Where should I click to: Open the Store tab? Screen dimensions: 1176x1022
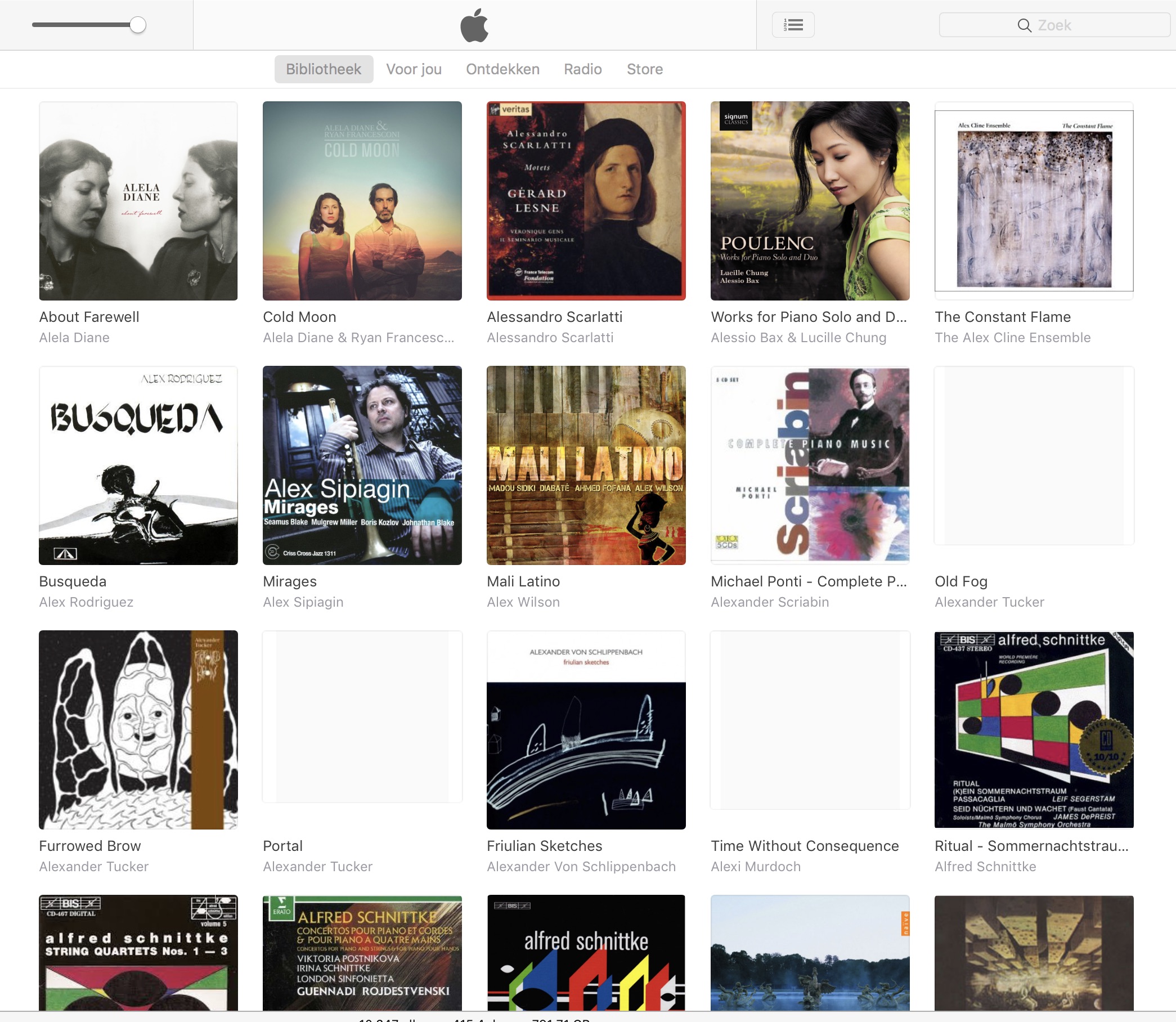[x=644, y=69]
